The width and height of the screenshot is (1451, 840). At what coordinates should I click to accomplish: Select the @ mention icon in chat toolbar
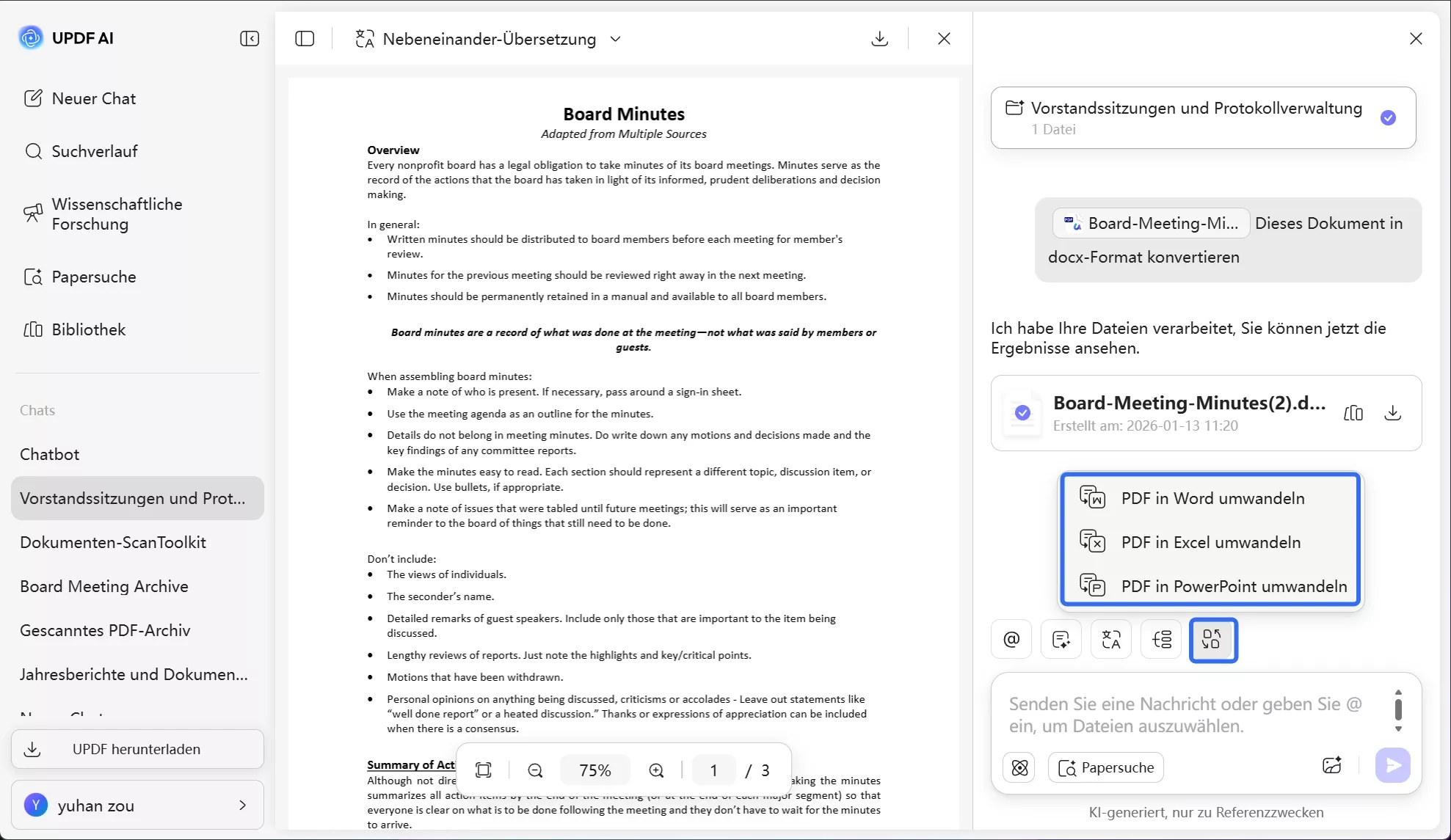(1011, 639)
